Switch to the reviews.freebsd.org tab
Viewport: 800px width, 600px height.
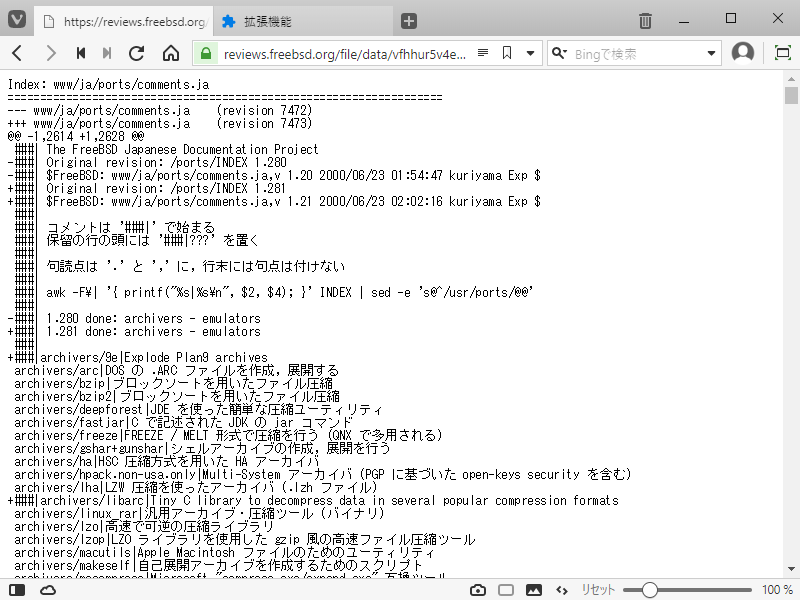[124, 21]
